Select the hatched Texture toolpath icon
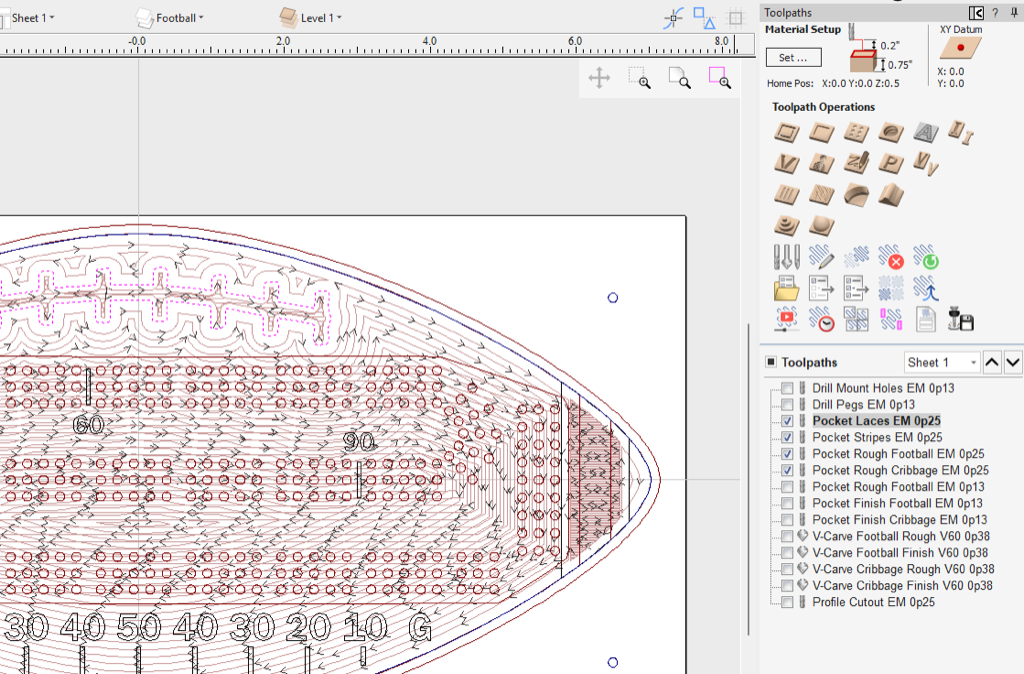Viewport: 1024px width, 674px height. click(x=822, y=195)
